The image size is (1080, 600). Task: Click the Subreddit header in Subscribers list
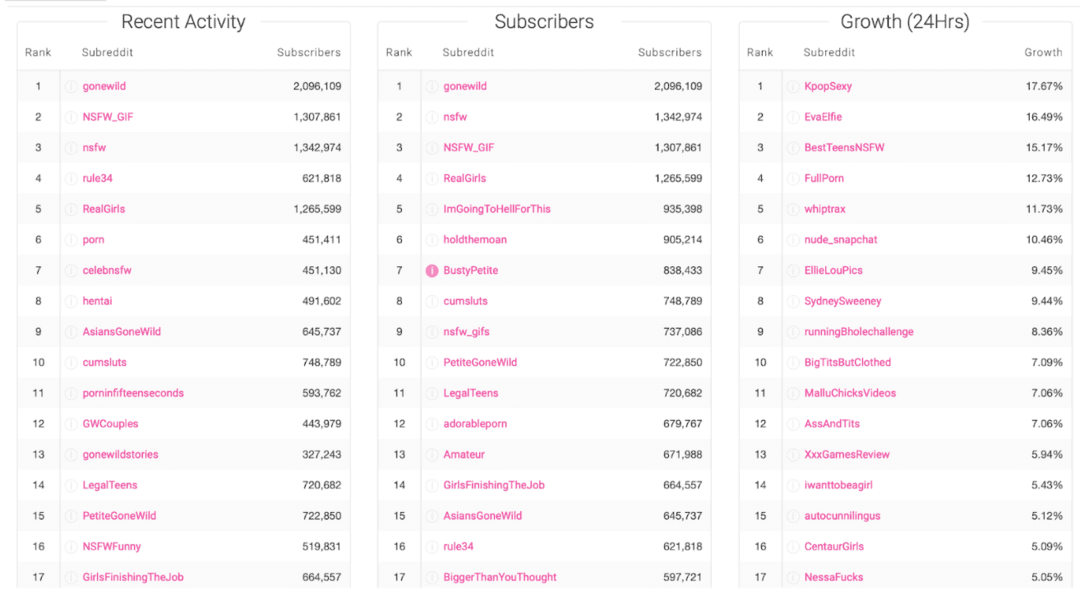(467, 51)
